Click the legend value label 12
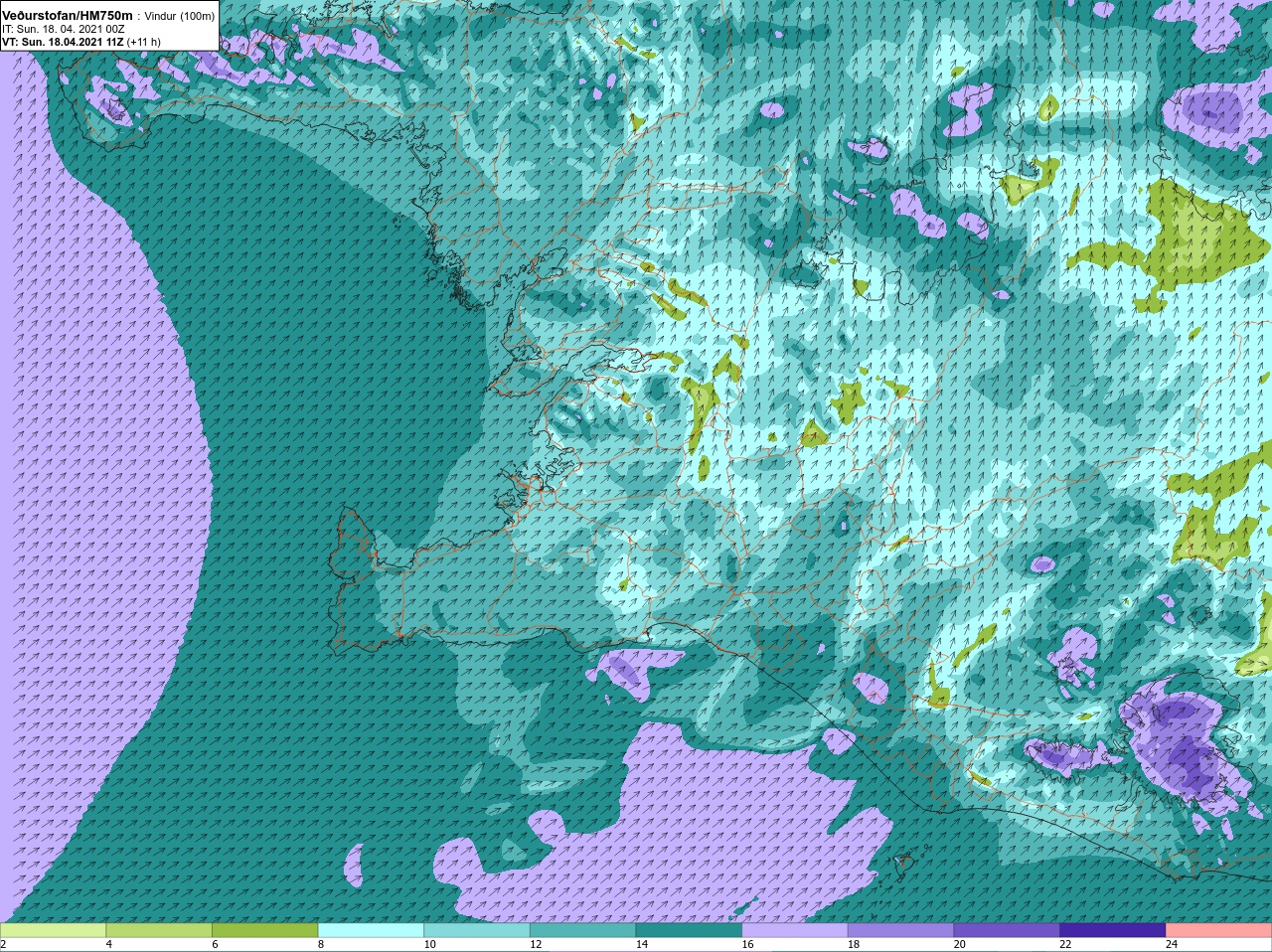Screen dimensions: 1272x952 tap(536, 945)
